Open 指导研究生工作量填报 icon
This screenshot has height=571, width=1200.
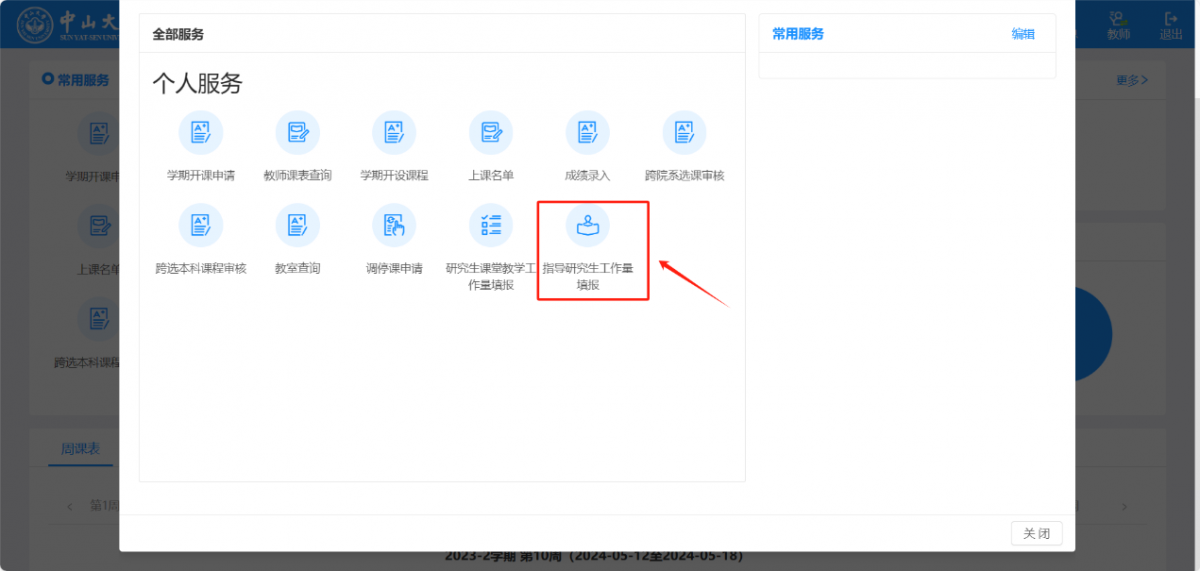coord(587,226)
